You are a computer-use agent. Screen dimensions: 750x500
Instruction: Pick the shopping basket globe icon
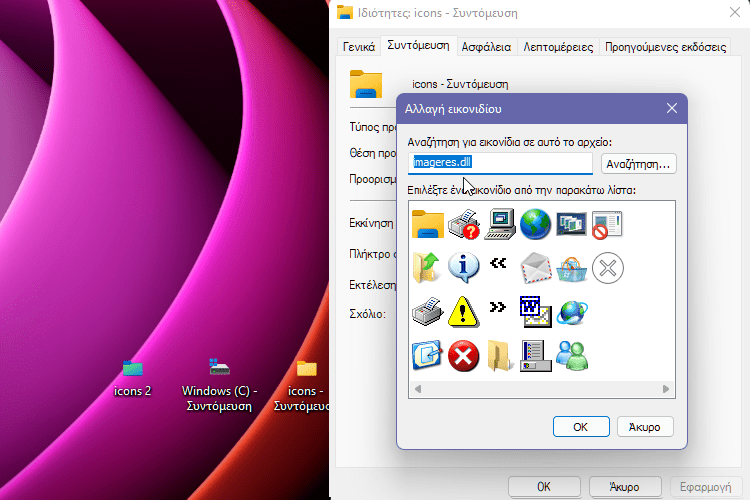pyautogui.click(x=572, y=269)
